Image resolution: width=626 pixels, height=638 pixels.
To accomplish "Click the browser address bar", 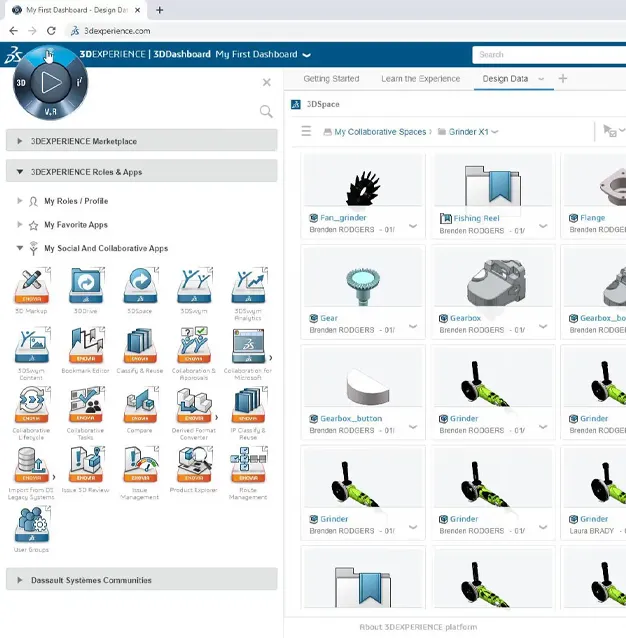I will (346, 31).
